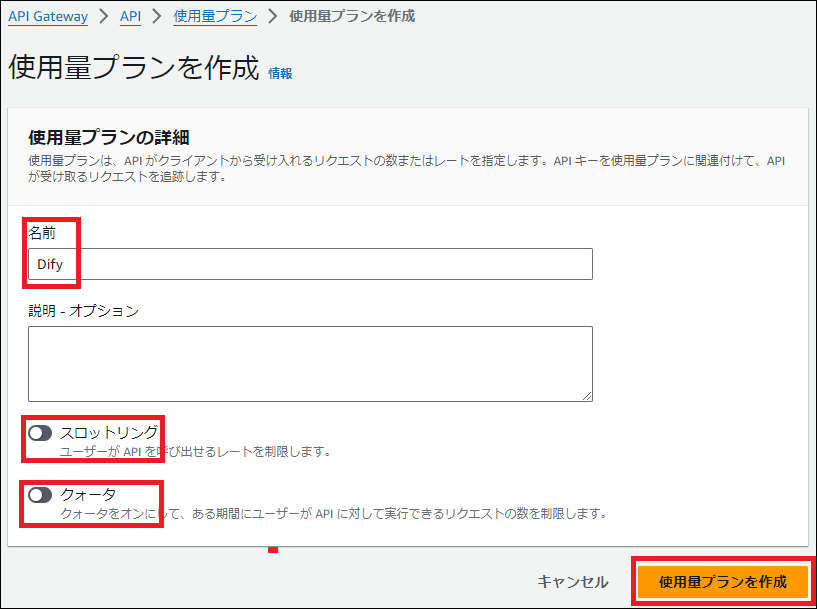Click the orange 使用量プランを作成 button

(722, 581)
